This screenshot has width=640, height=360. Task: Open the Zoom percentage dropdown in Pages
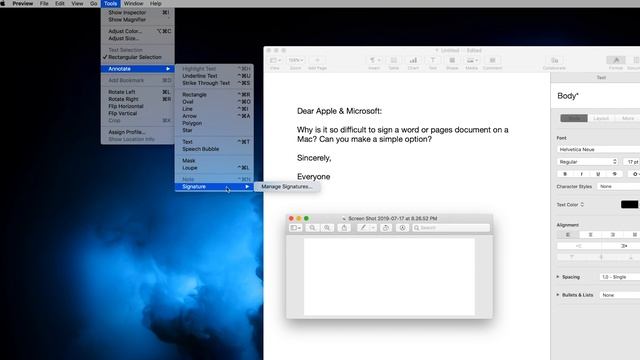pos(296,60)
